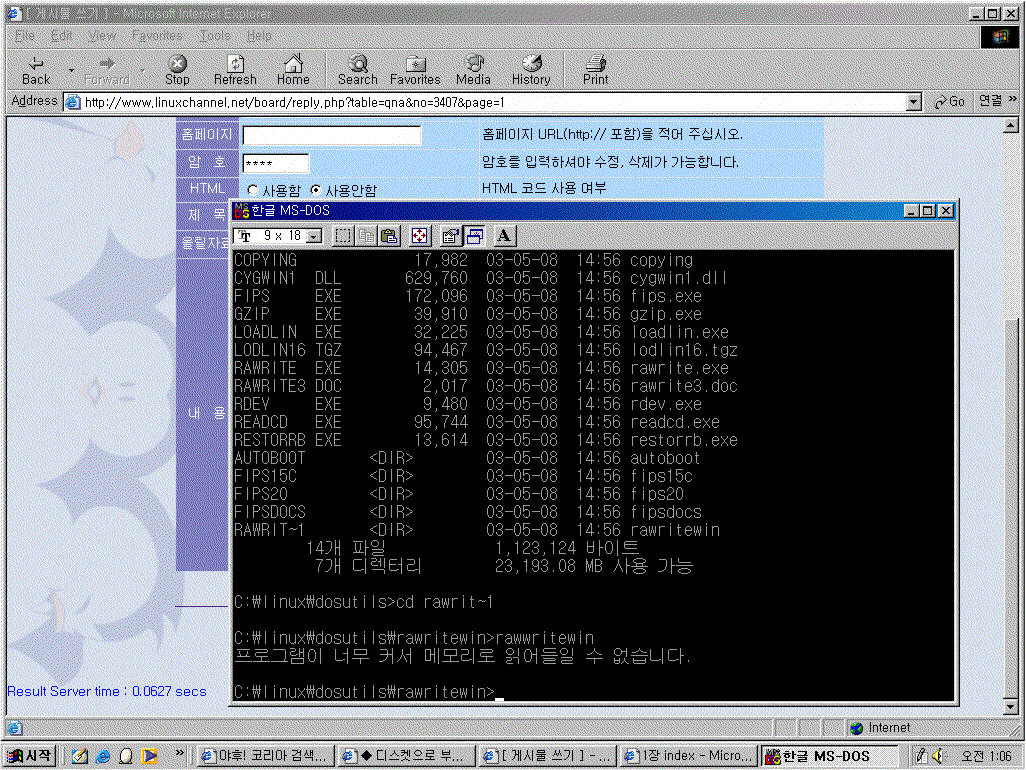
Task: Click the 시작 Start button on taskbar
Action: tap(31, 756)
